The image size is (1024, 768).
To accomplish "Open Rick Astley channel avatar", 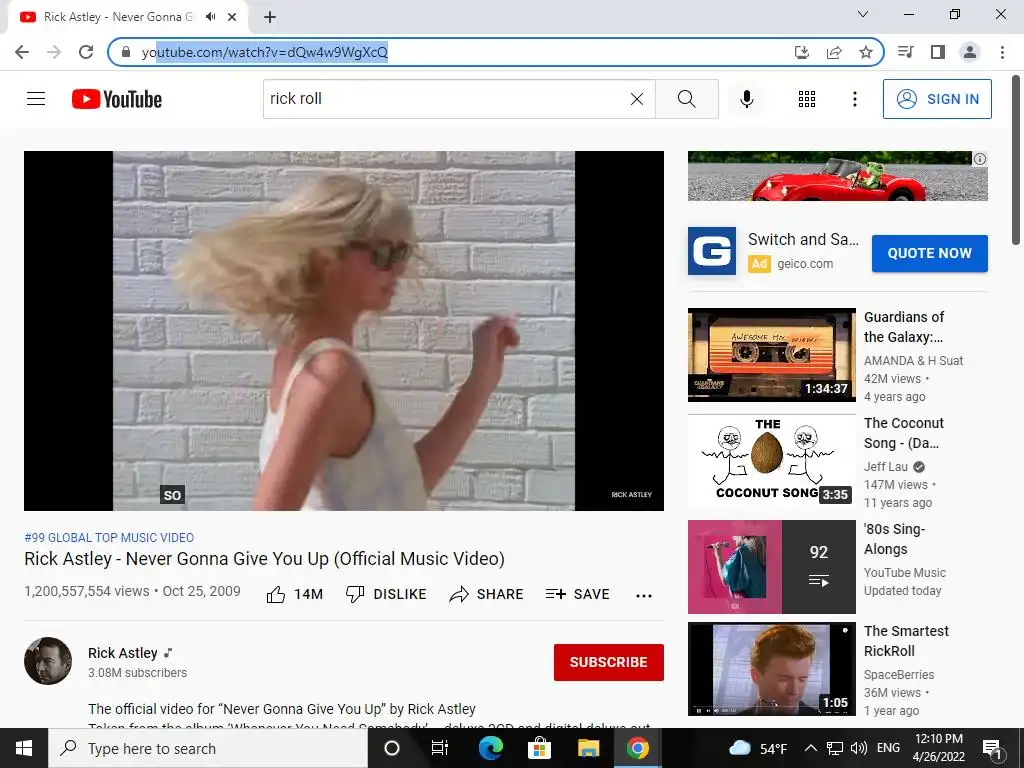I will pyautogui.click(x=48, y=661).
